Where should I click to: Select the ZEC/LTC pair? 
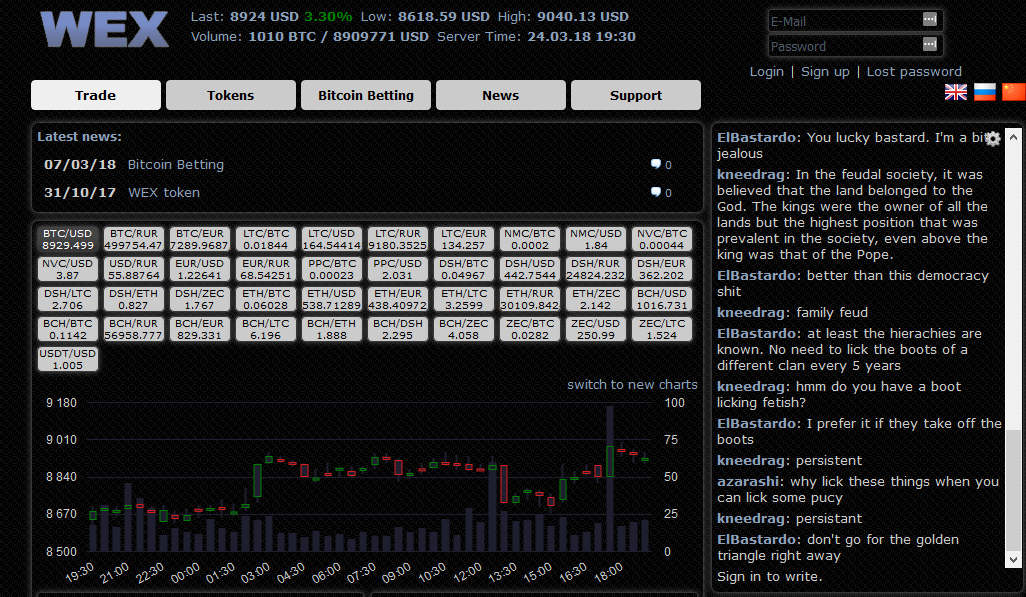(x=662, y=329)
